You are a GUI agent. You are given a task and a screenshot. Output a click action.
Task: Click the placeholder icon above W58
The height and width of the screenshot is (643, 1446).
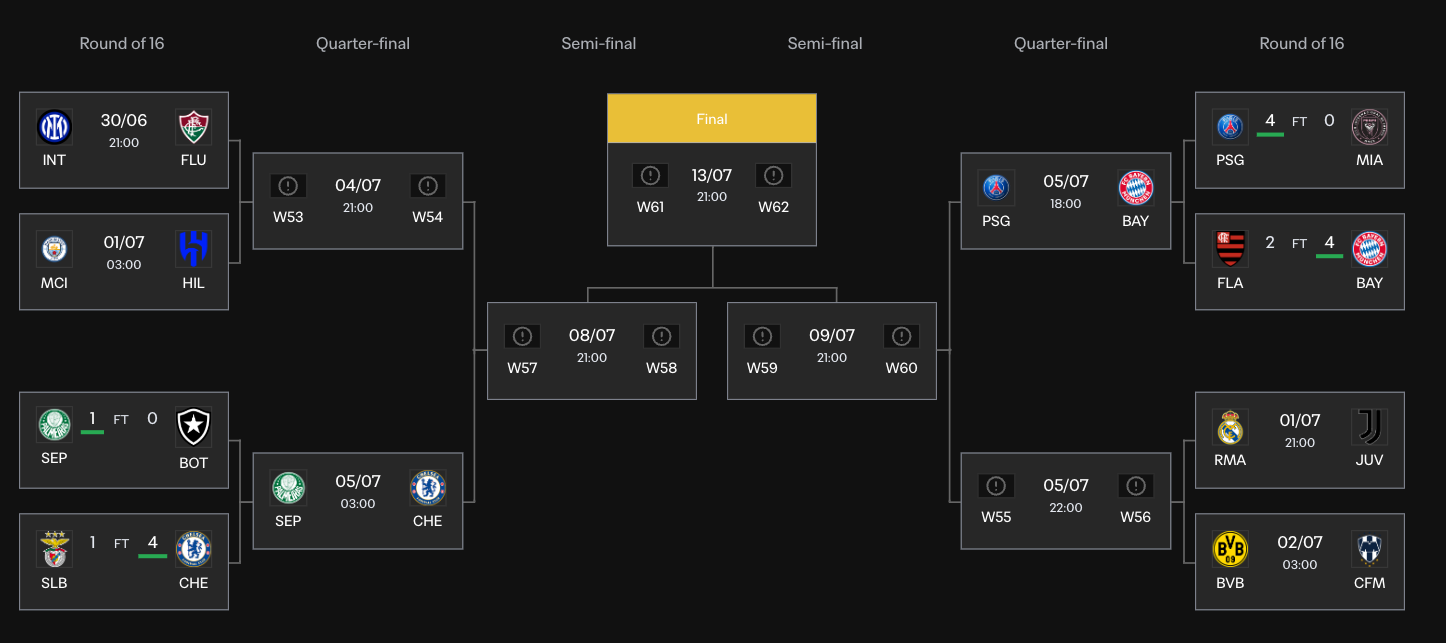tap(661, 337)
